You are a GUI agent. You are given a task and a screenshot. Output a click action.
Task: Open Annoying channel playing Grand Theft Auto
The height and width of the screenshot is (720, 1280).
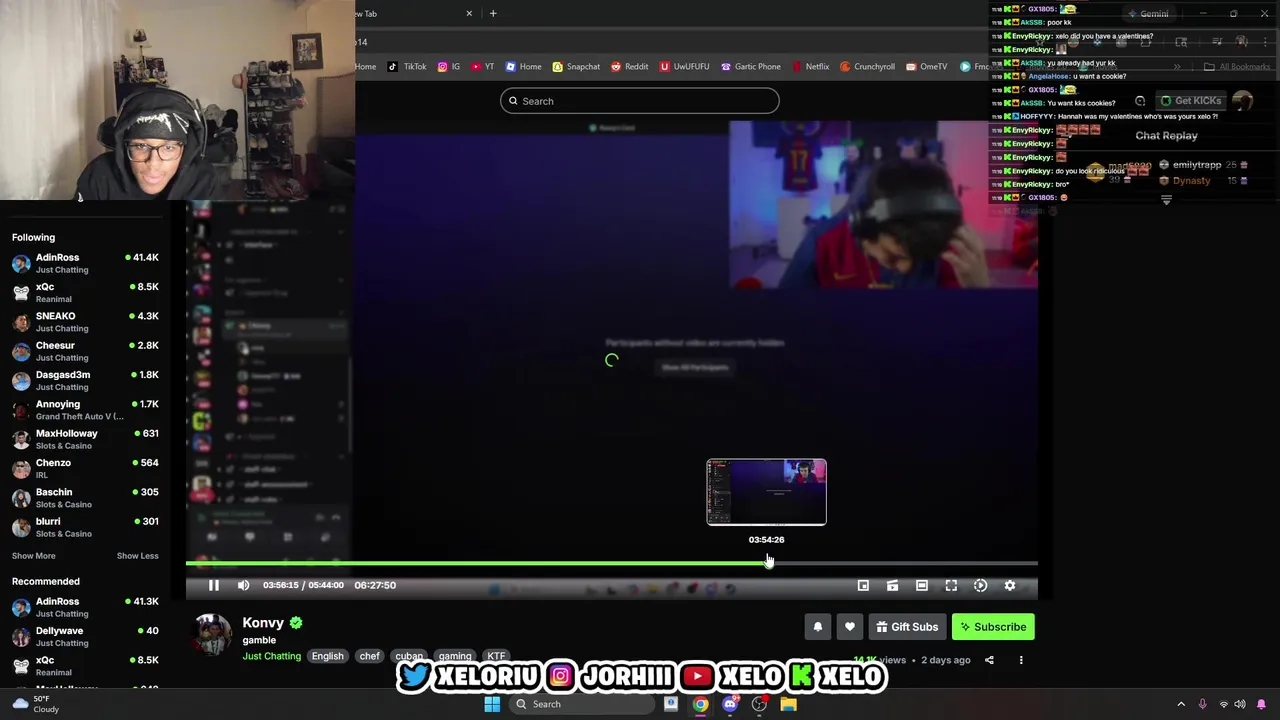tap(85, 410)
